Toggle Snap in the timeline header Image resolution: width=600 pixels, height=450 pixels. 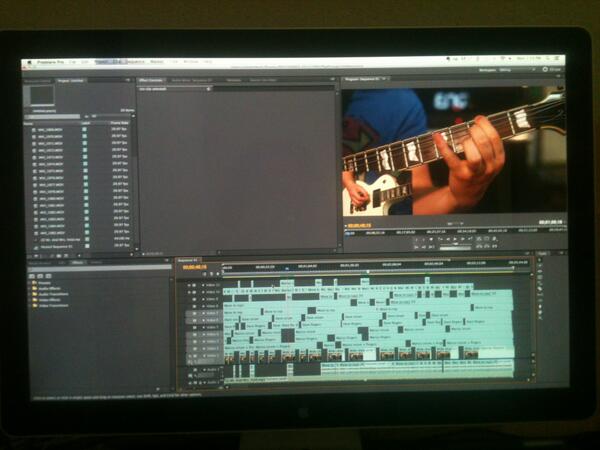(x=204, y=274)
